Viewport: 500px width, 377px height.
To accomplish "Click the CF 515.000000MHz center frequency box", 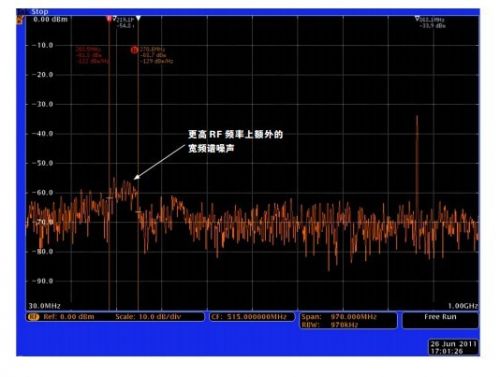I will tap(252, 317).
